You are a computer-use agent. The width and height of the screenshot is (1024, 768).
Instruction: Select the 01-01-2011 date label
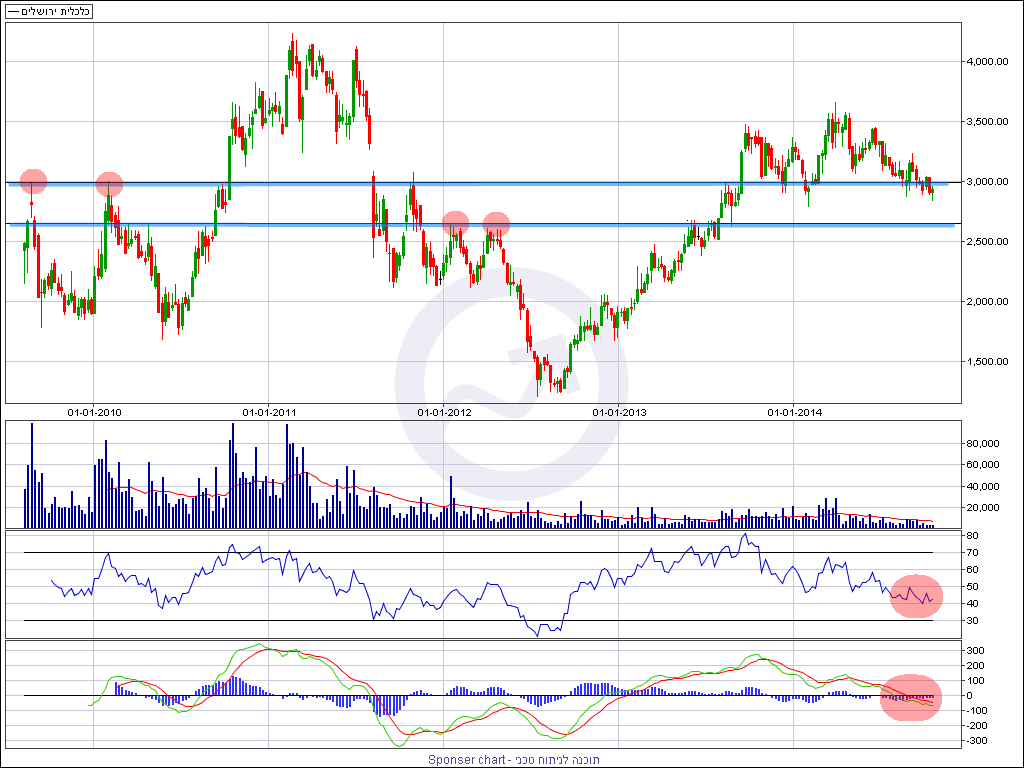click(x=270, y=411)
